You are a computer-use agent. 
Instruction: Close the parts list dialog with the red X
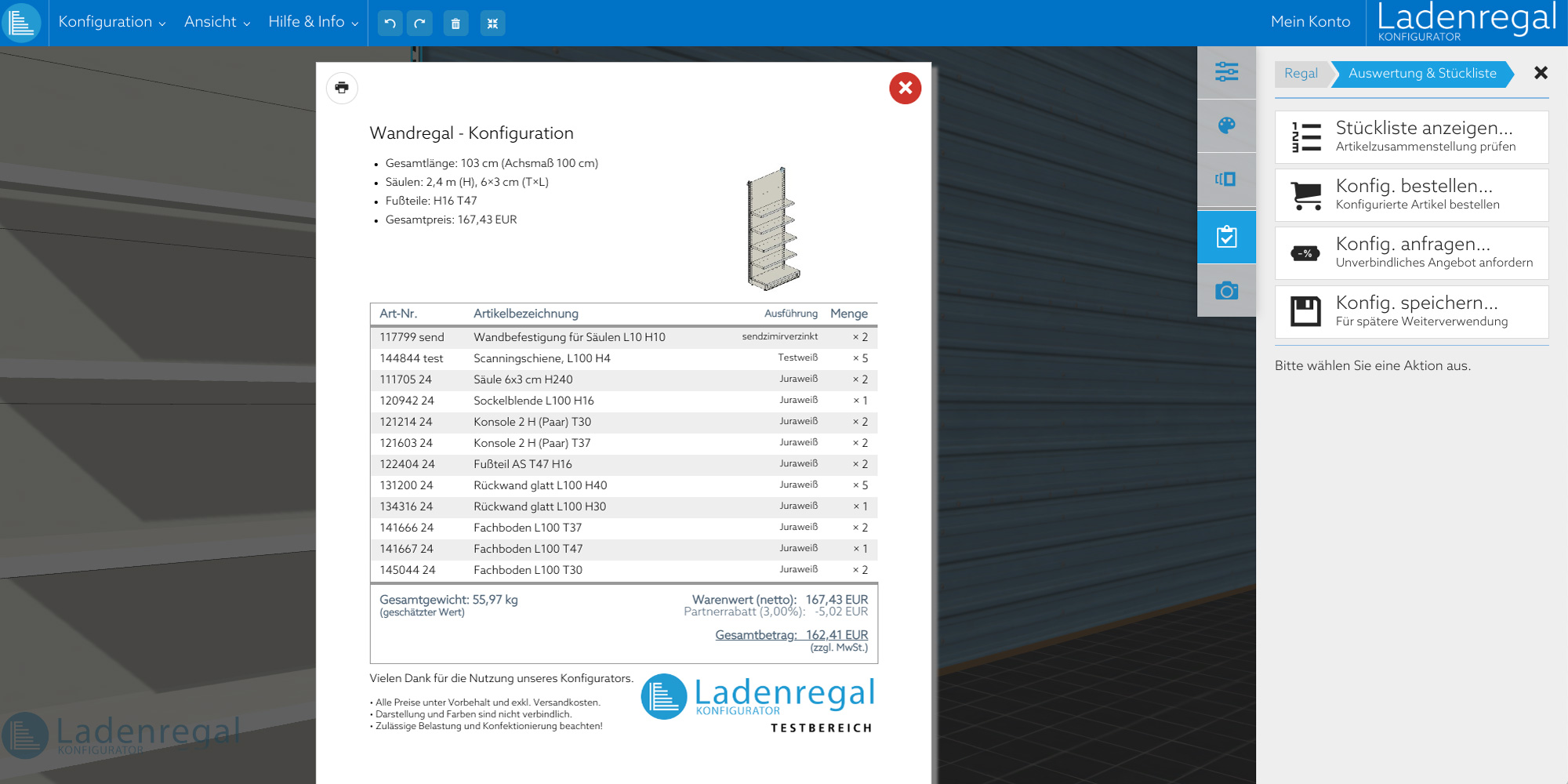905,88
